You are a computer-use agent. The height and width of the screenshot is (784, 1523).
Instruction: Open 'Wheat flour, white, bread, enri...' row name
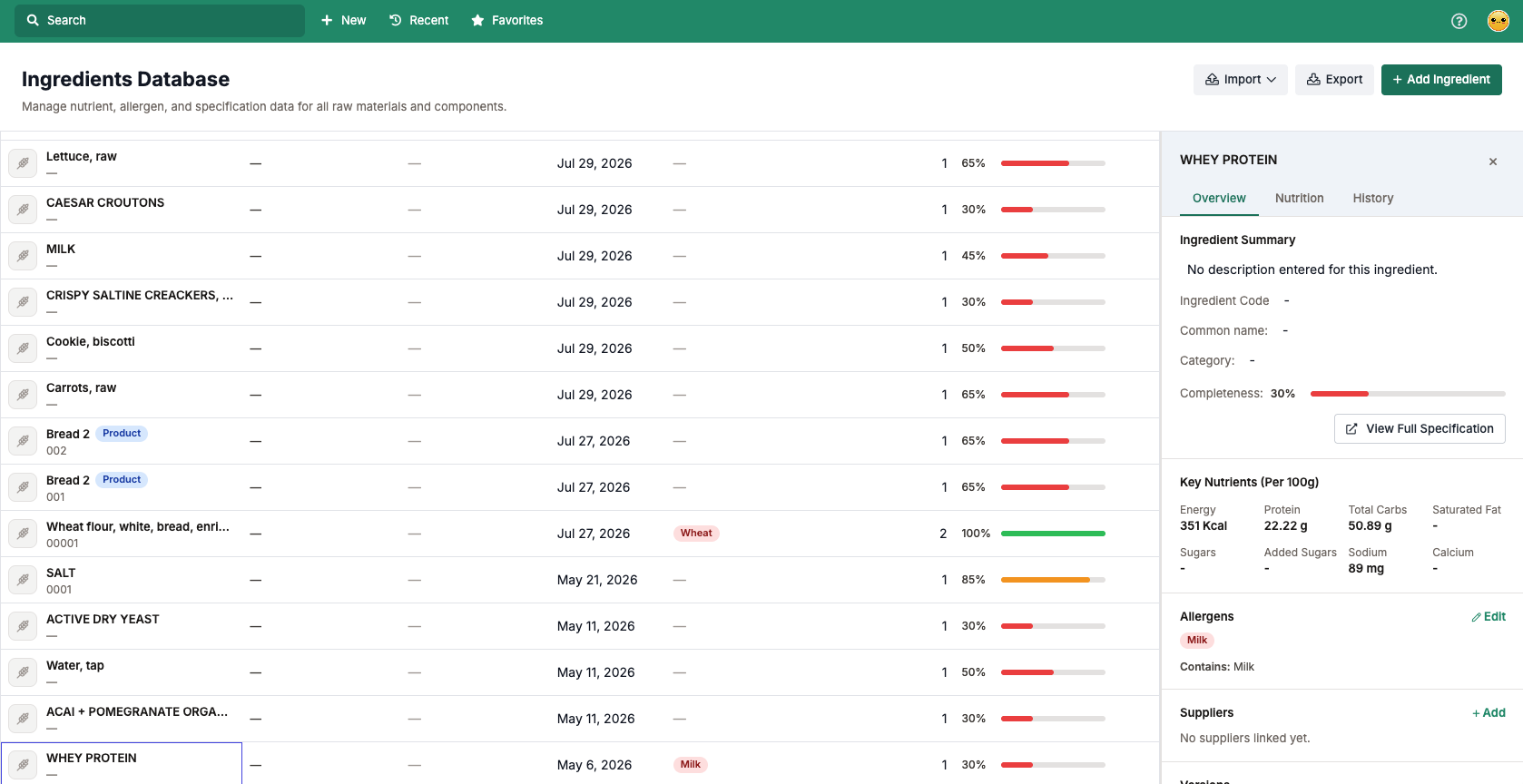click(138, 526)
